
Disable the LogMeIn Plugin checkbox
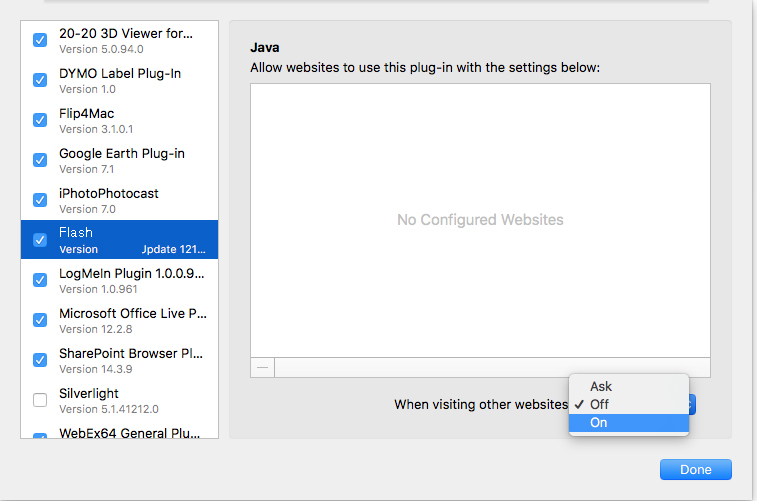pyautogui.click(x=40, y=280)
